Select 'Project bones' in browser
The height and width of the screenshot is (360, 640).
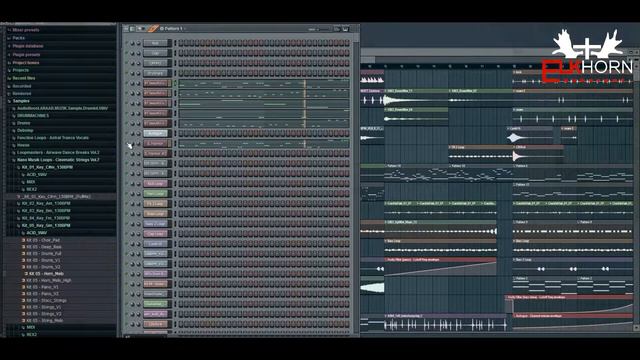pos(26,62)
